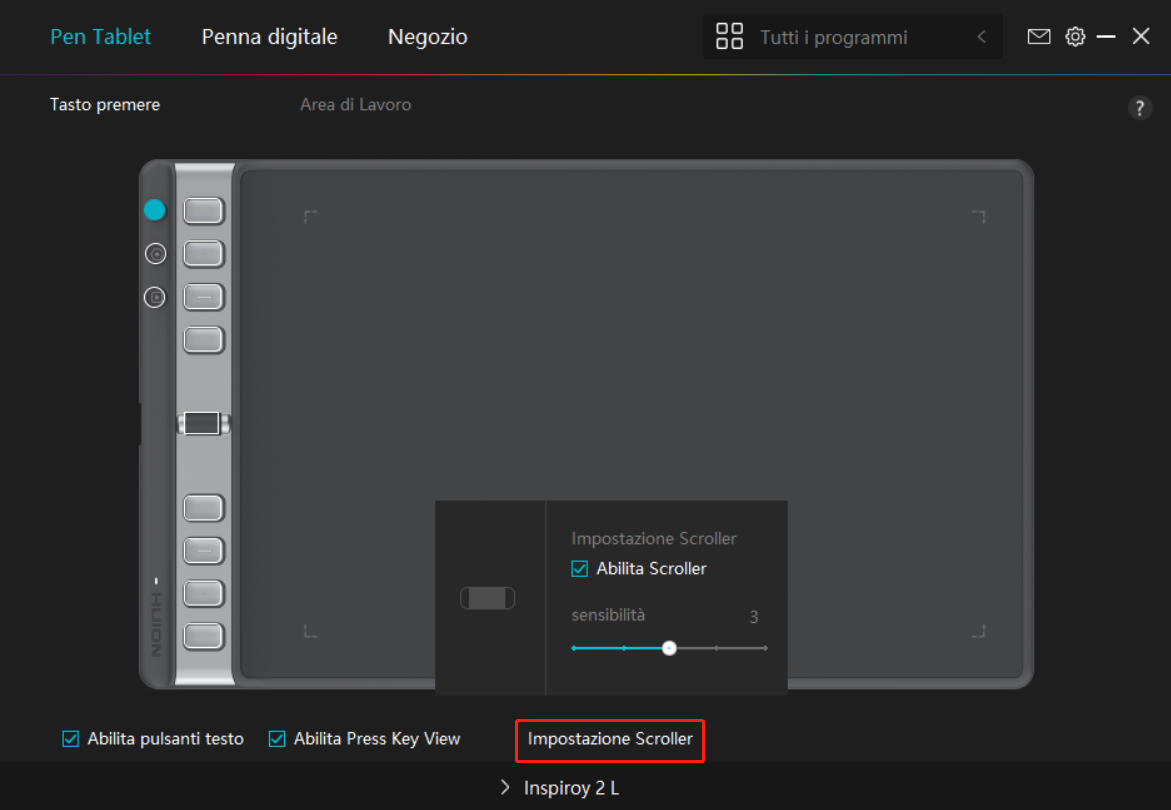Viewport: 1171px width, 810px height.
Task: Click the second press key with dot
Action: [203, 254]
